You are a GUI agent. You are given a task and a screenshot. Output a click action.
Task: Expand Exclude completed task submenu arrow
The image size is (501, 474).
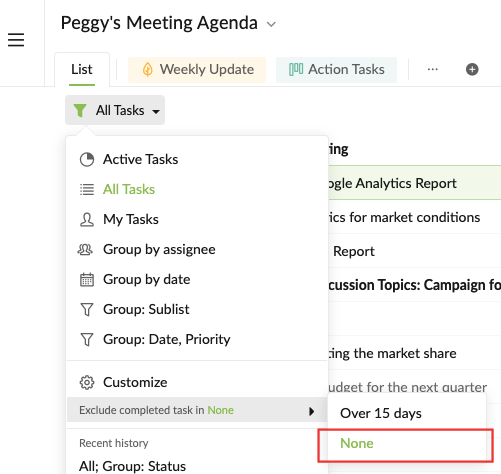pyautogui.click(x=311, y=411)
